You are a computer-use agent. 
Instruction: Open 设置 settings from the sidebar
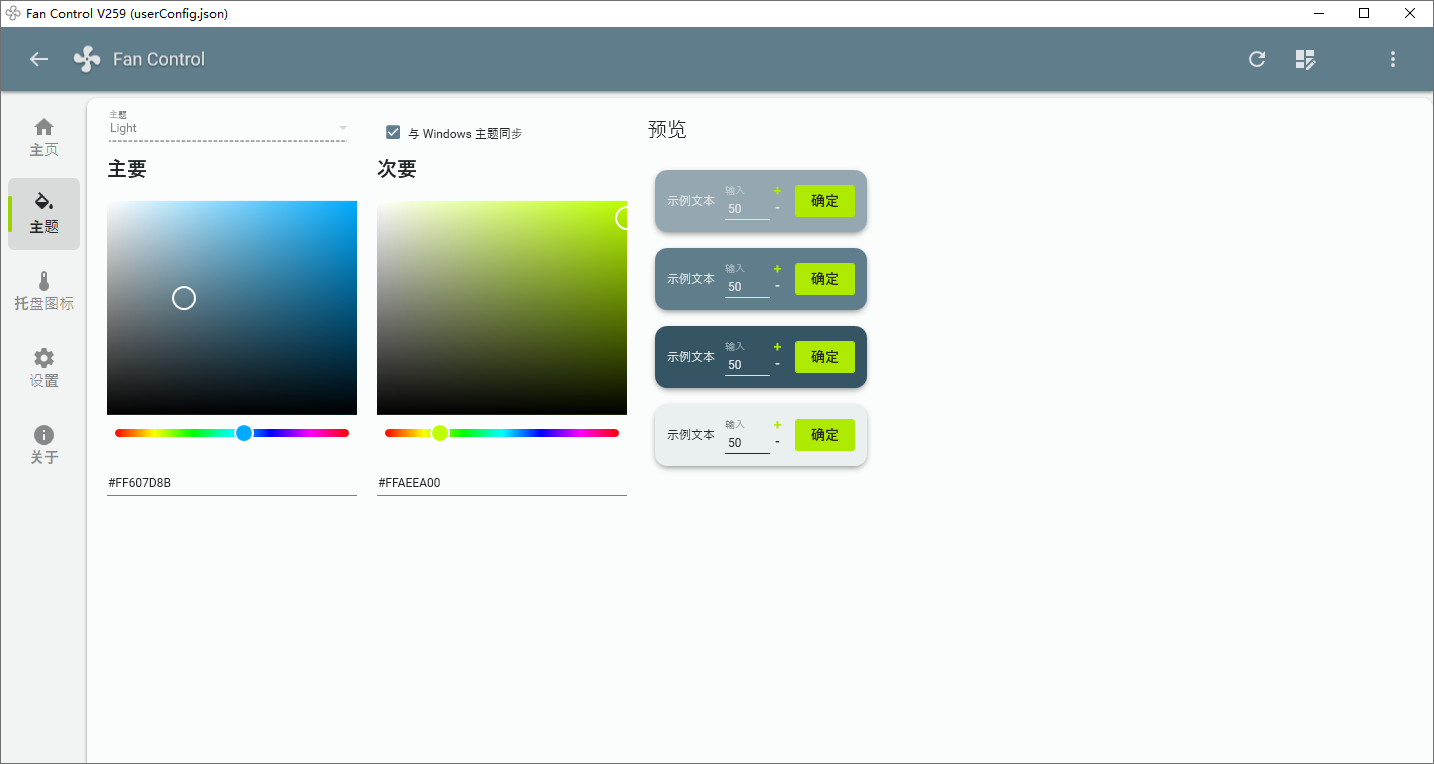[43, 367]
